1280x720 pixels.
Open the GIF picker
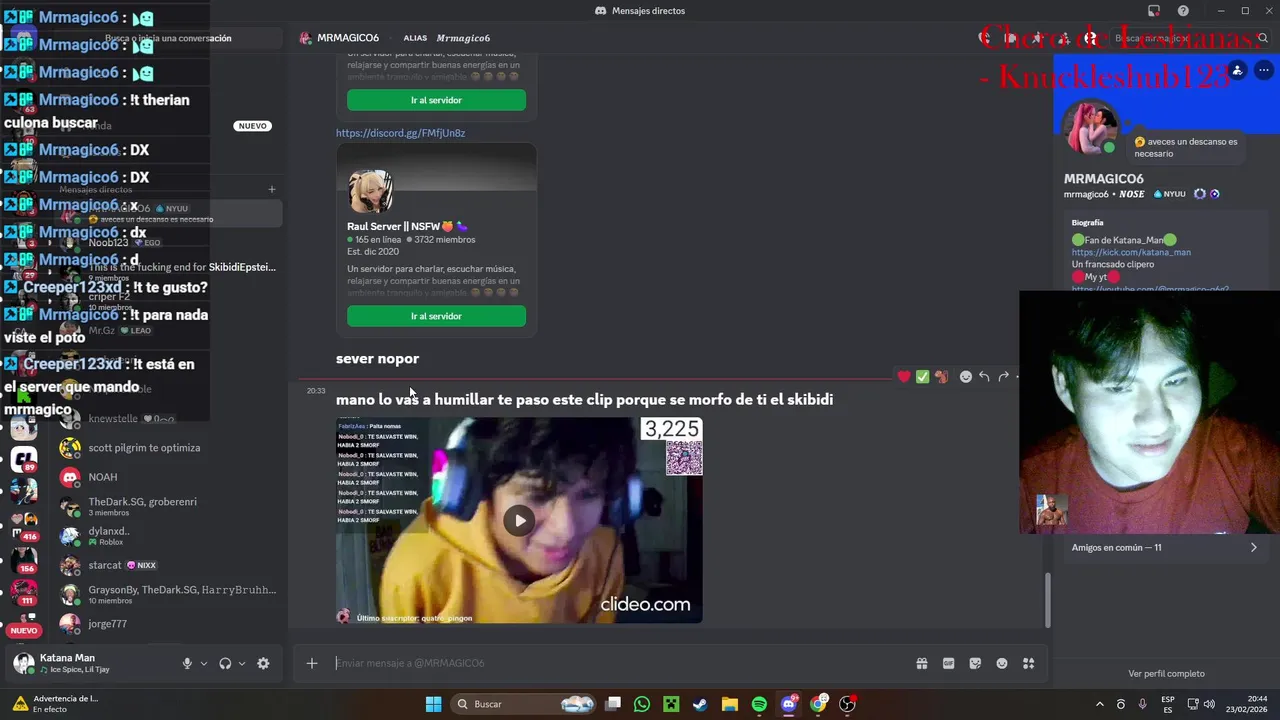[948, 663]
